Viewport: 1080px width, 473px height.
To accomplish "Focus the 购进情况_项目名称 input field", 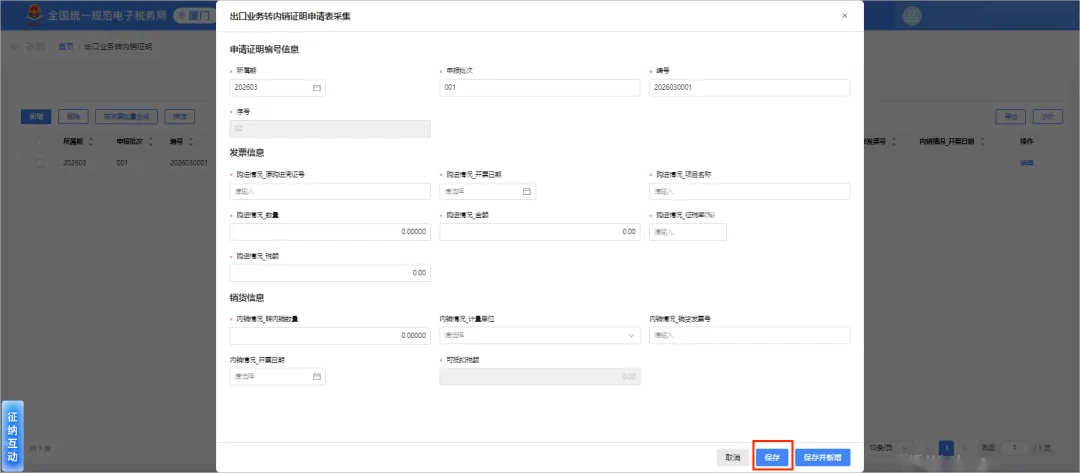I will click(x=749, y=191).
